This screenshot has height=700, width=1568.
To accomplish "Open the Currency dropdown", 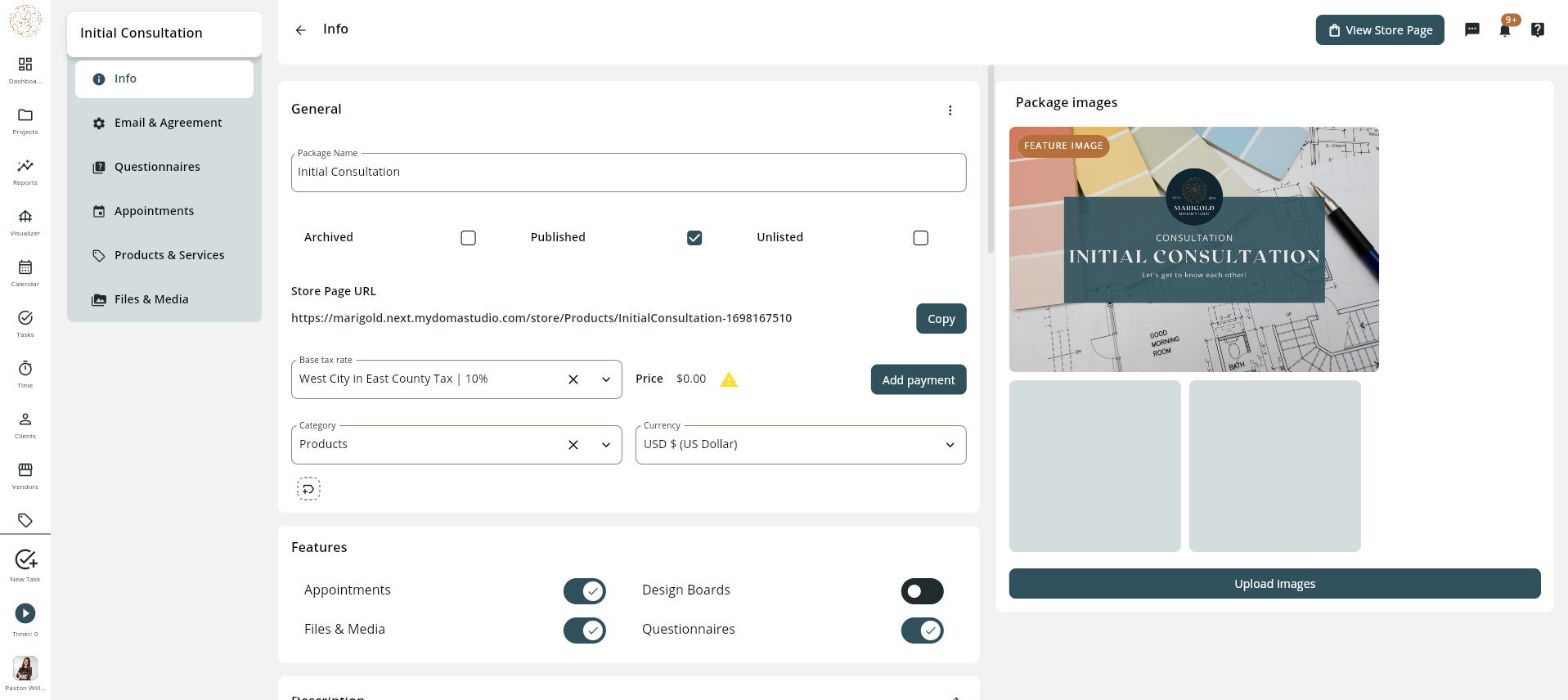I will (x=801, y=445).
